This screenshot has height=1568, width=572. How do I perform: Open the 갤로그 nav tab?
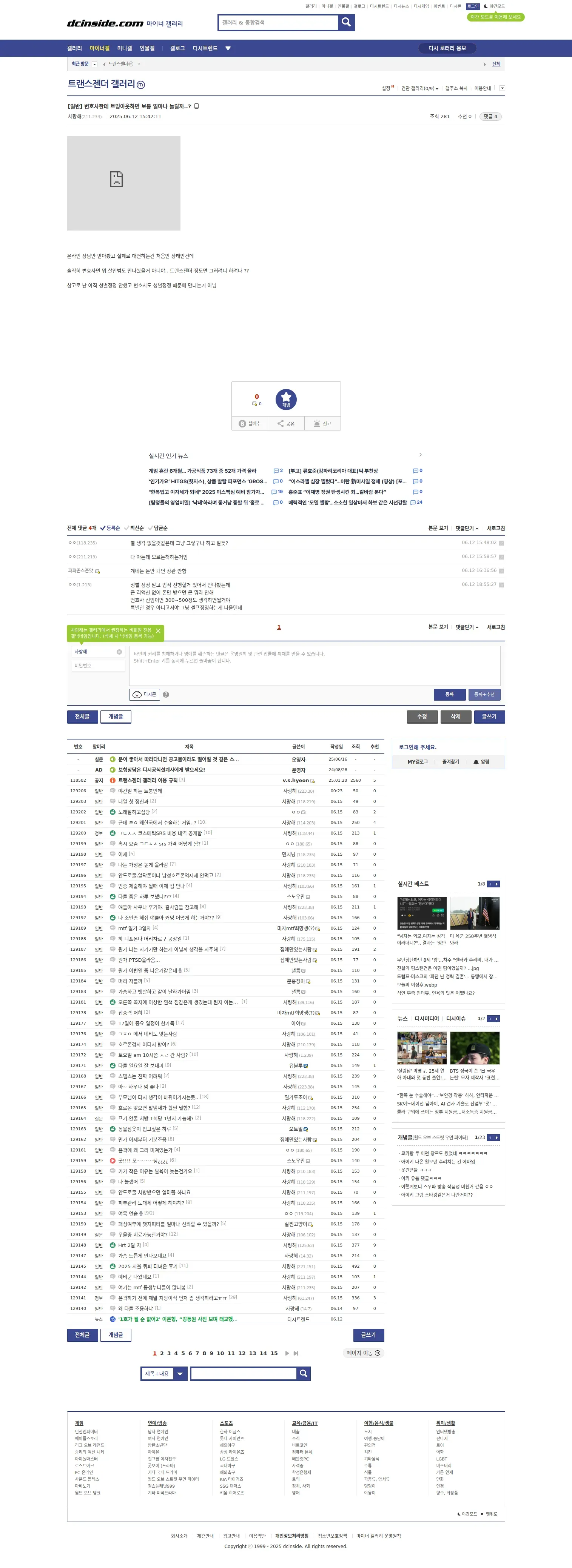tap(177, 49)
